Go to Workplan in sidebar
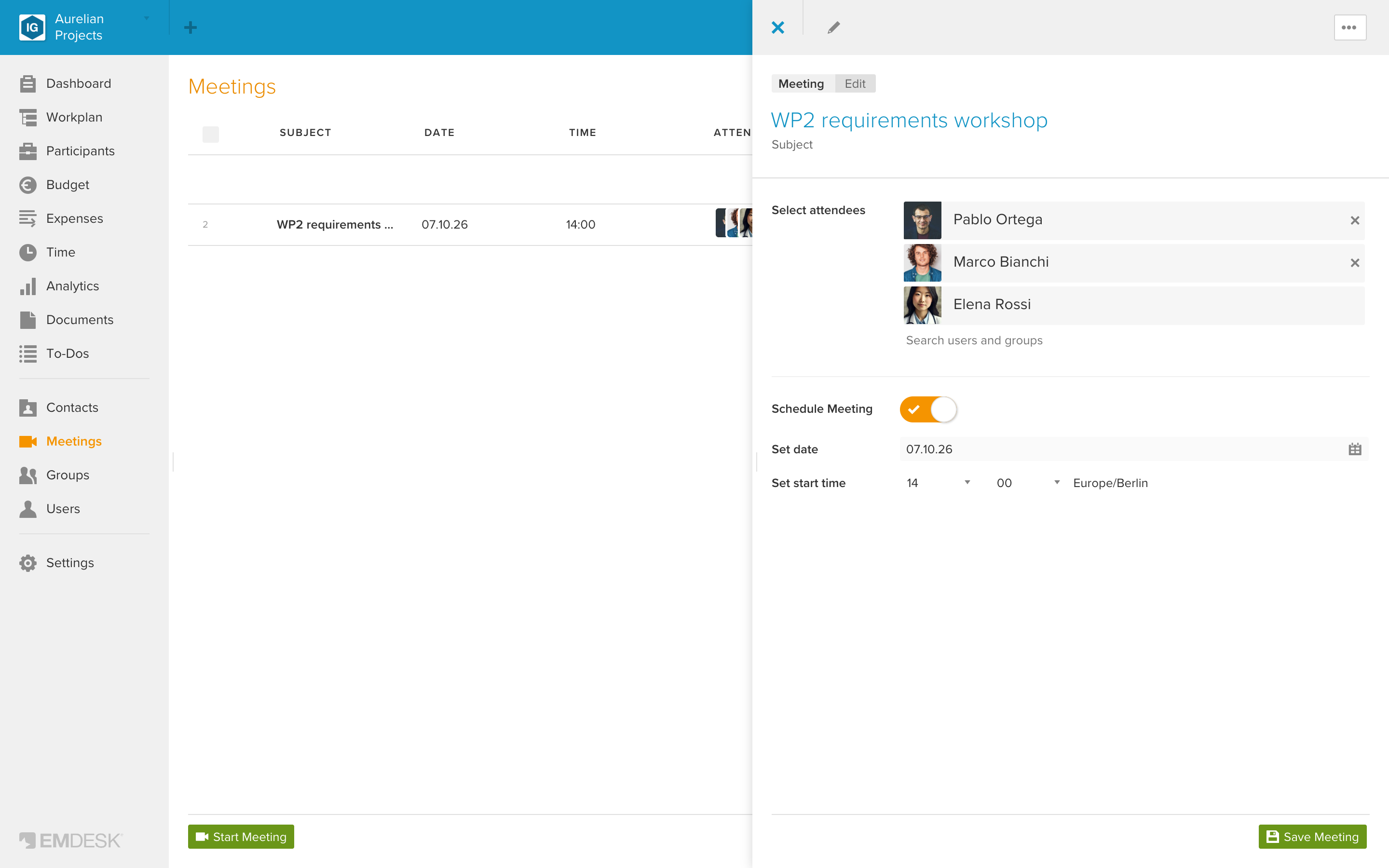 tap(60, 117)
